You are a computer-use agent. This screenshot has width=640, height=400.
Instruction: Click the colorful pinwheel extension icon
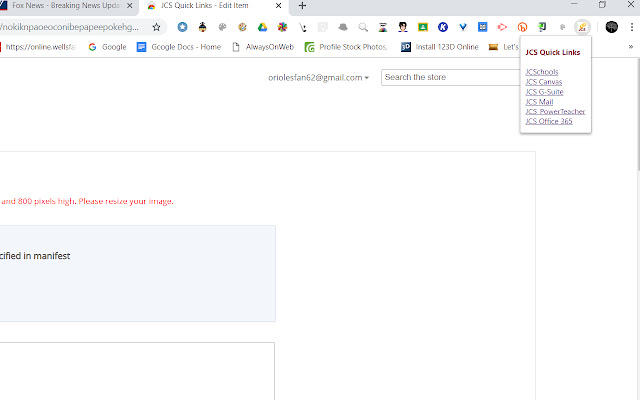click(x=282, y=27)
